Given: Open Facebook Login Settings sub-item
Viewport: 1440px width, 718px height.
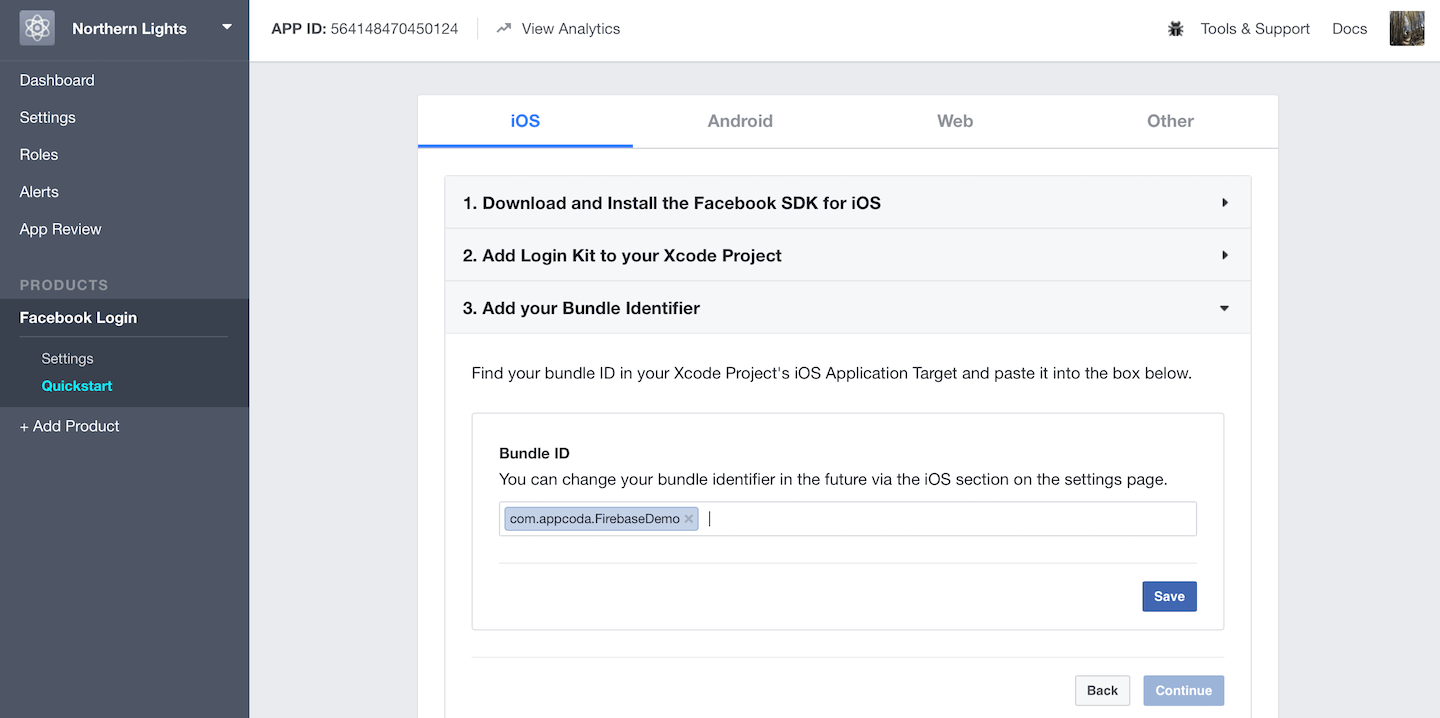Looking at the screenshot, I should point(67,358).
